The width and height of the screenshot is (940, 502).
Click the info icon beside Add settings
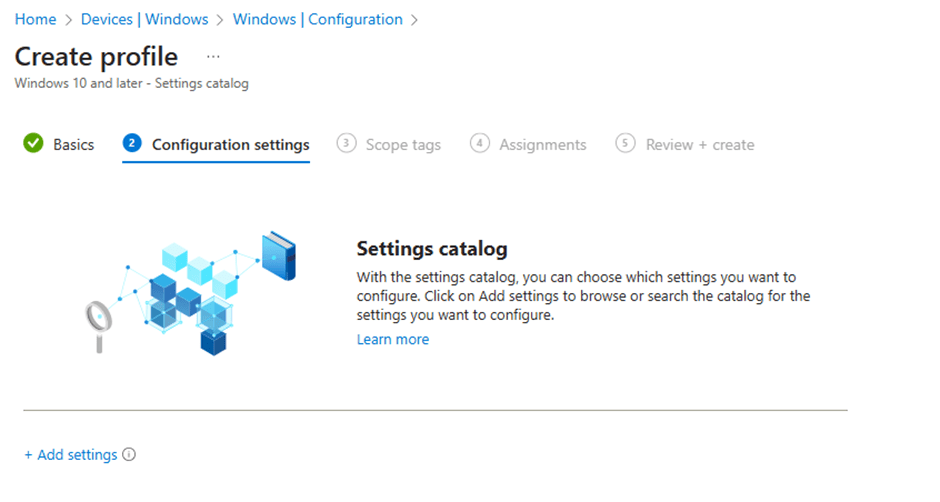[129, 455]
